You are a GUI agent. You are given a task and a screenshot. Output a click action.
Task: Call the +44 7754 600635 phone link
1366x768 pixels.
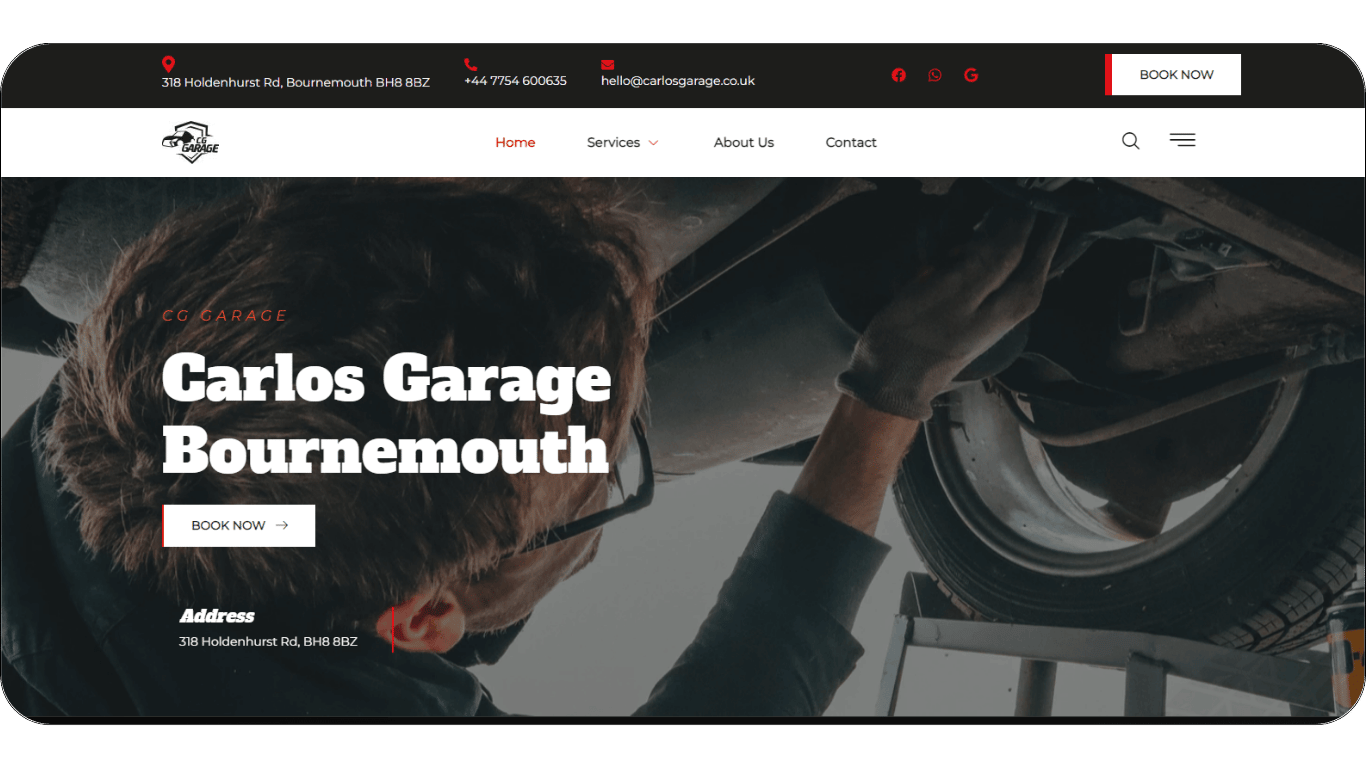515,81
